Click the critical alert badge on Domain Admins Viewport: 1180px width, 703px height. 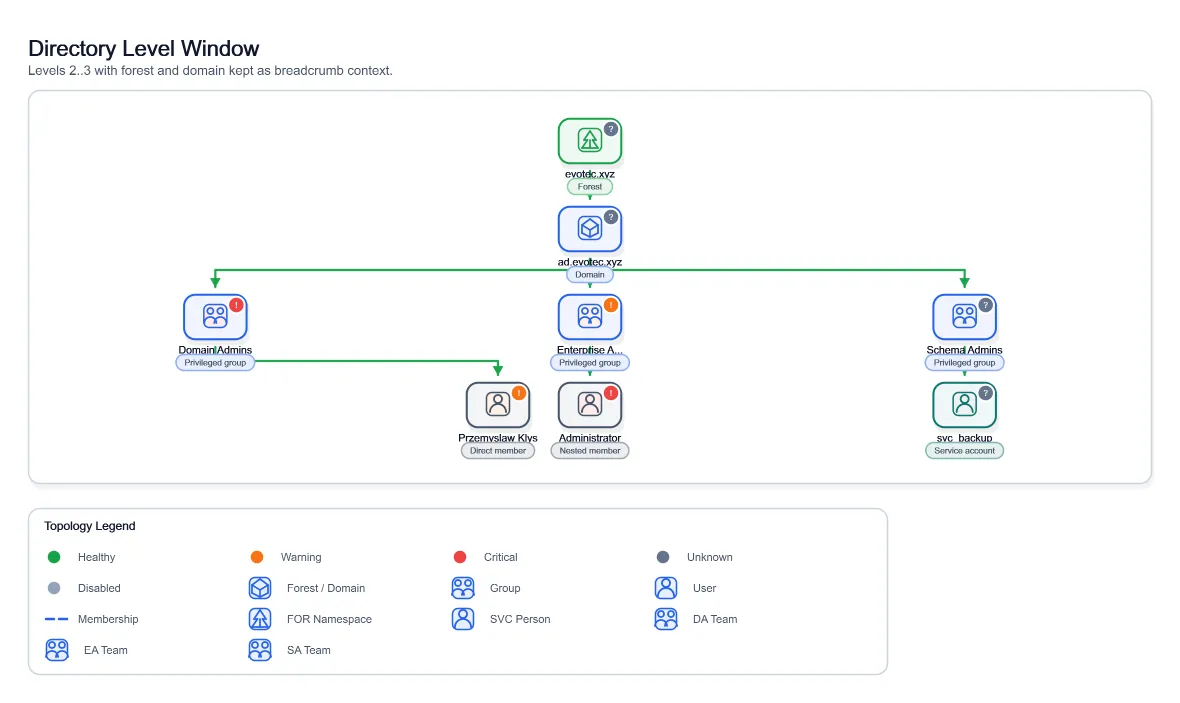click(236, 305)
